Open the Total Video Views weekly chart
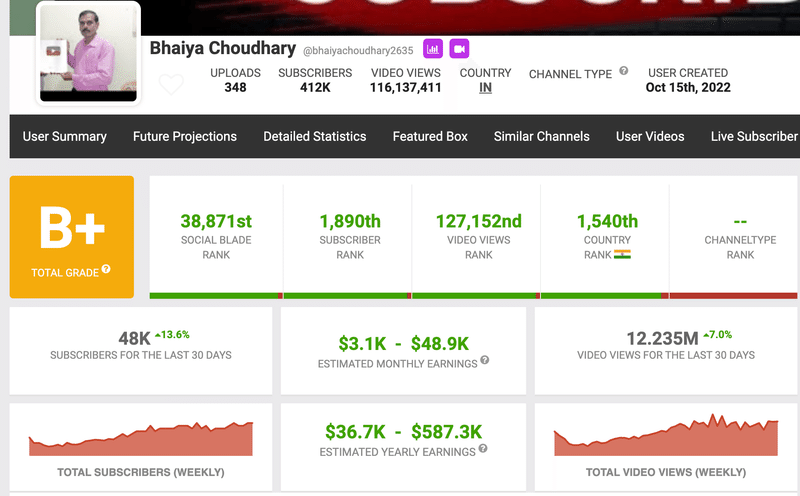 666,435
